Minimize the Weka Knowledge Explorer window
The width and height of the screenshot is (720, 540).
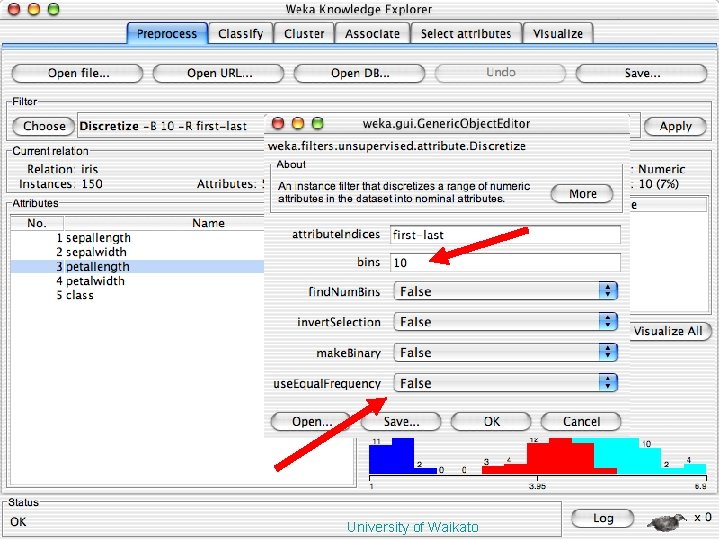click(x=34, y=9)
